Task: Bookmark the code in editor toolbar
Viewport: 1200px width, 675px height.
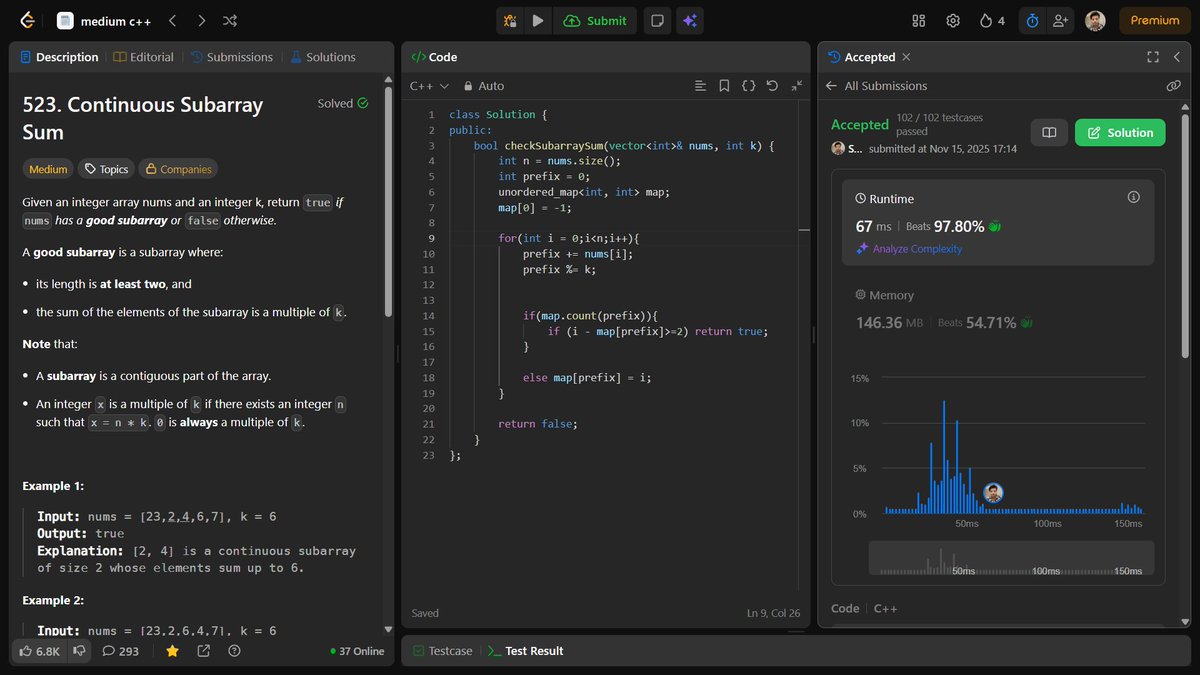Action: 724,86
